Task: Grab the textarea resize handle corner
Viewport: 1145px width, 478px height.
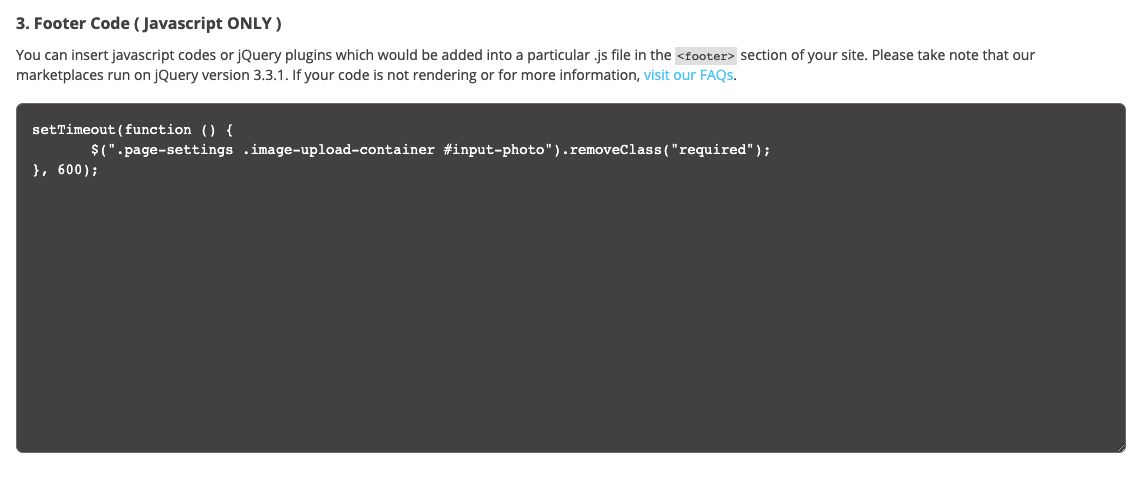Action: pos(1120,447)
